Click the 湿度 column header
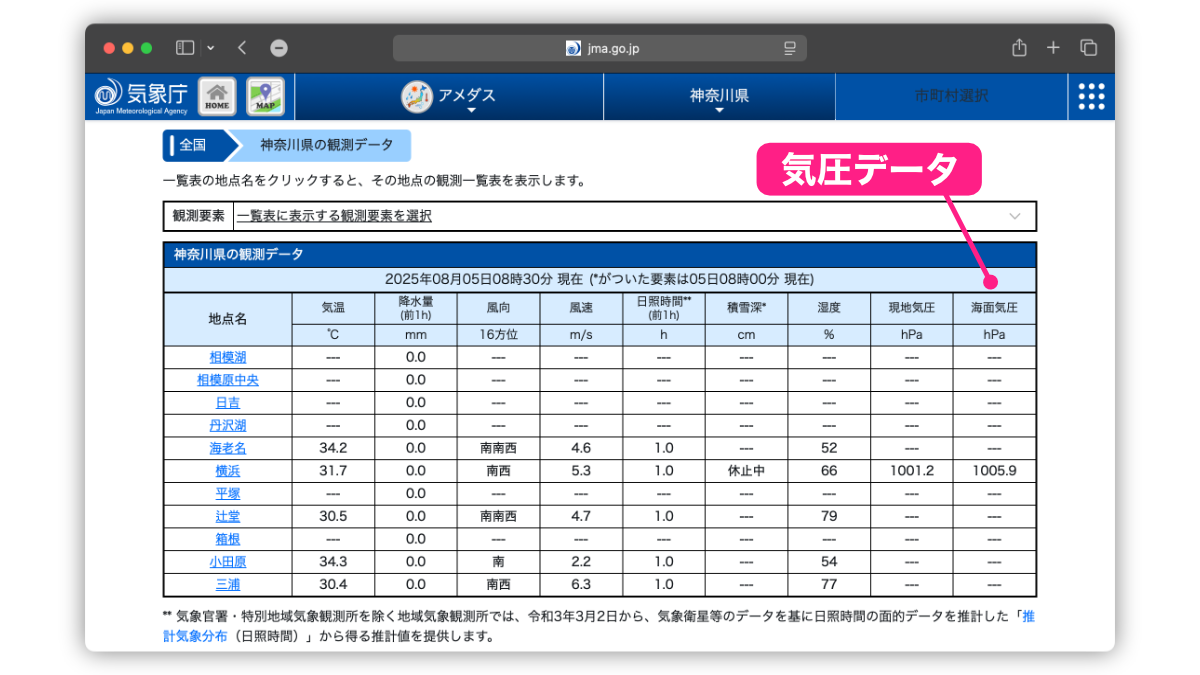The image size is (1200, 675). click(829, 309)
